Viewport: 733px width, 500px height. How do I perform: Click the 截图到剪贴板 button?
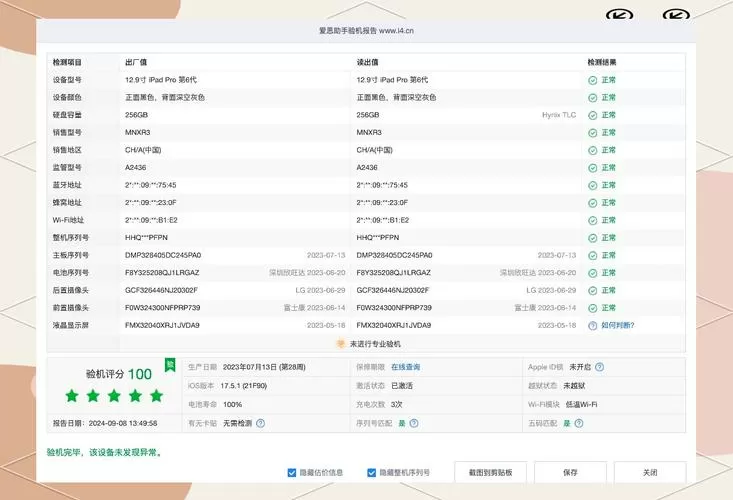[x=490, y=472]
